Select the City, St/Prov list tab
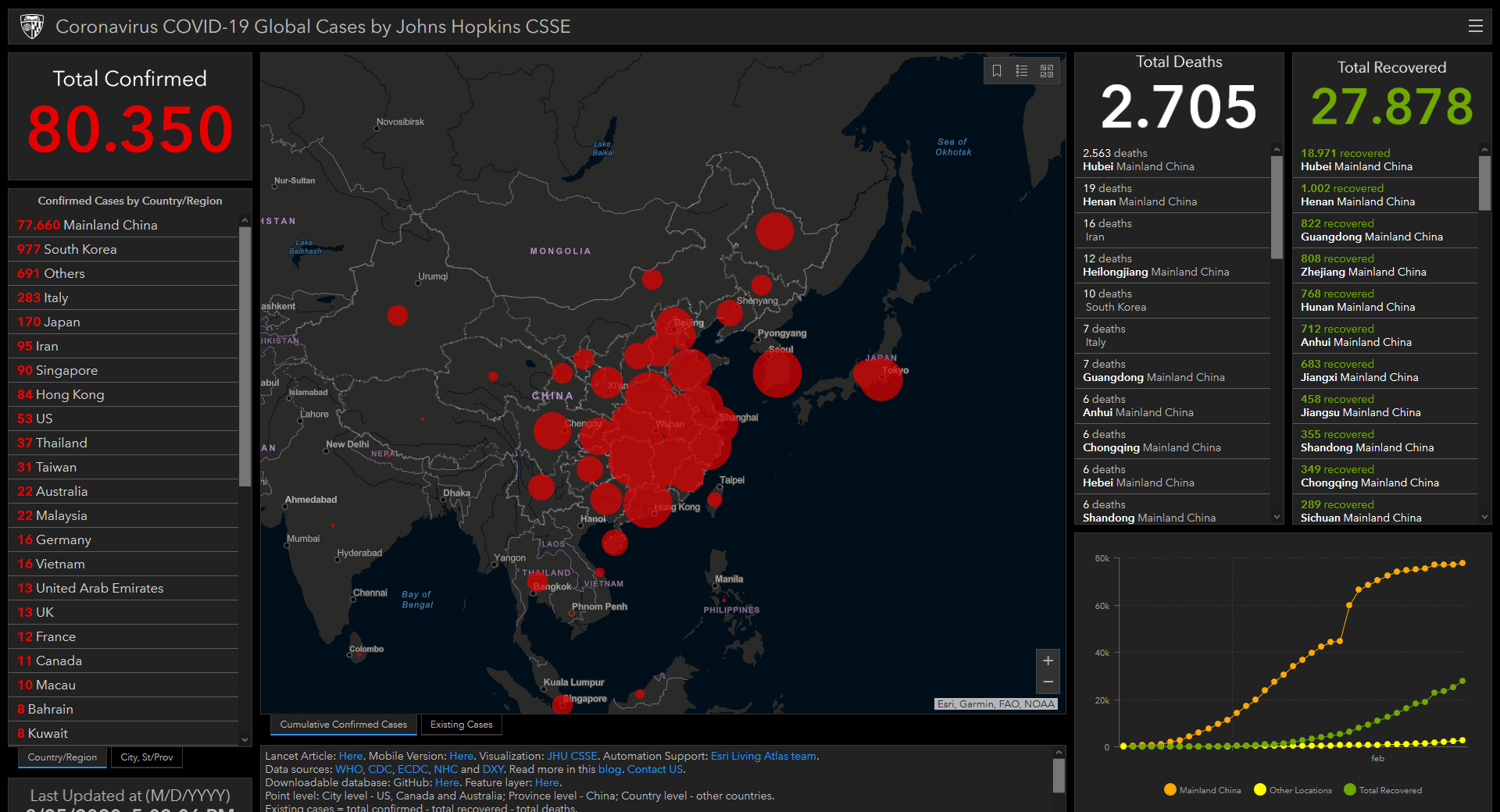 [147, 757]
